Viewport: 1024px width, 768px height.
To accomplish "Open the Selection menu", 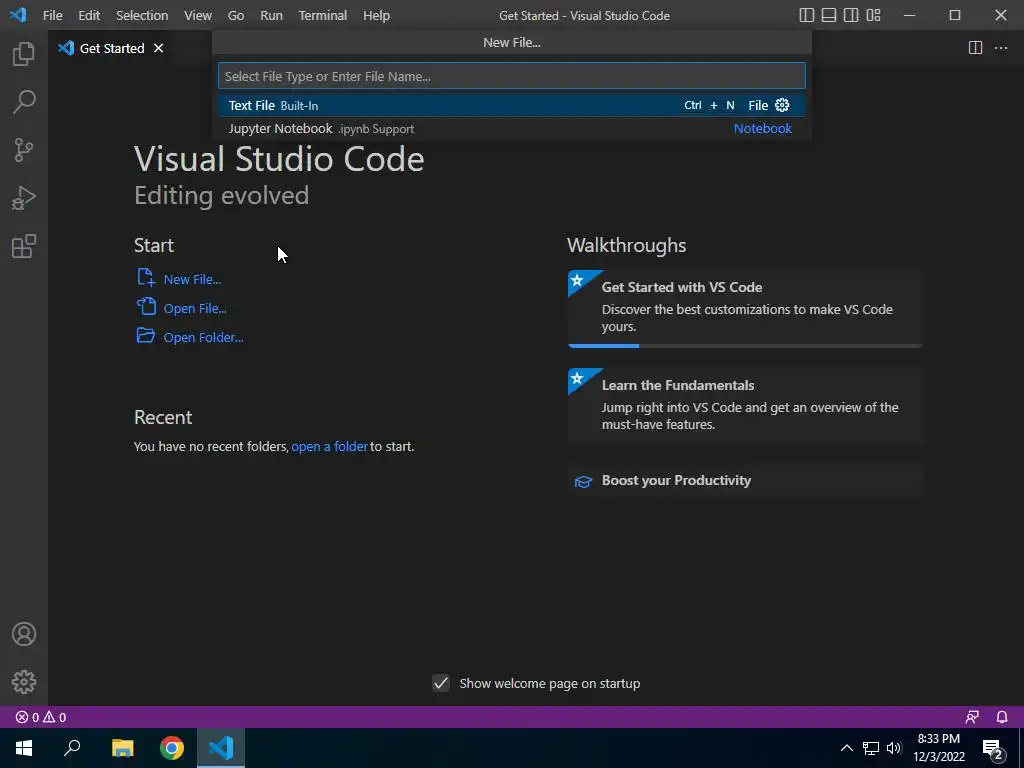I will pyautogui.click(x=142, y=15).
